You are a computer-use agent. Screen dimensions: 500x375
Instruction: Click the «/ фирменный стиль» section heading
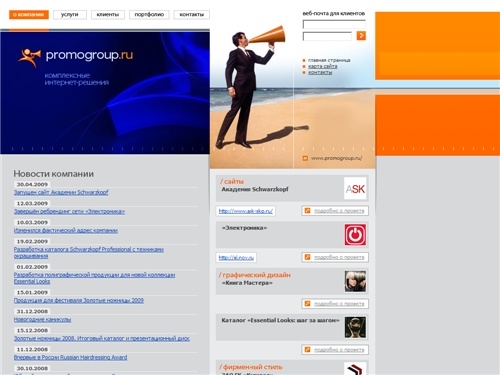coord(251,367)
